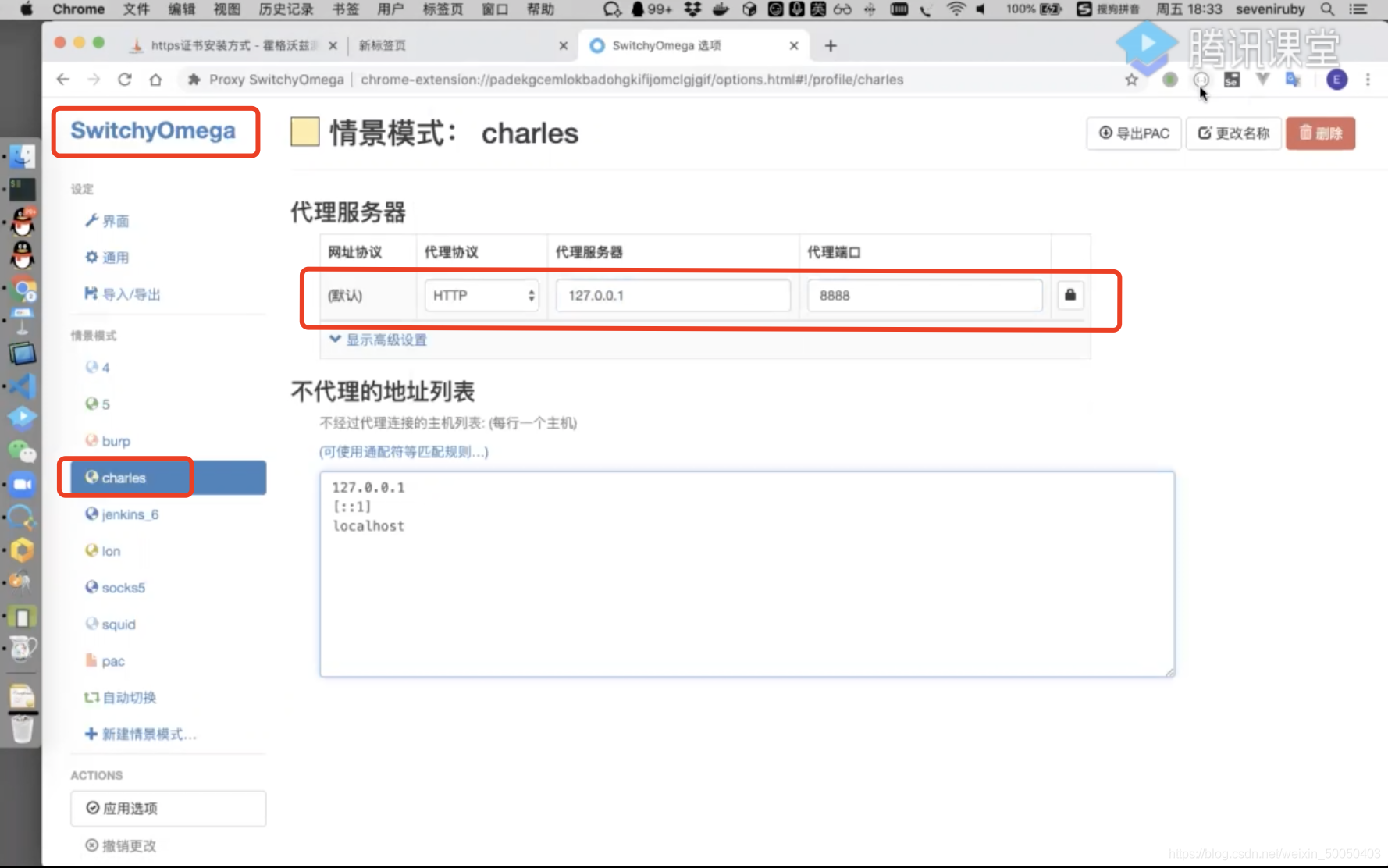Open the 界面 settings page
The height and width of the screenshot is (868, 1388).
click(107, 221)
